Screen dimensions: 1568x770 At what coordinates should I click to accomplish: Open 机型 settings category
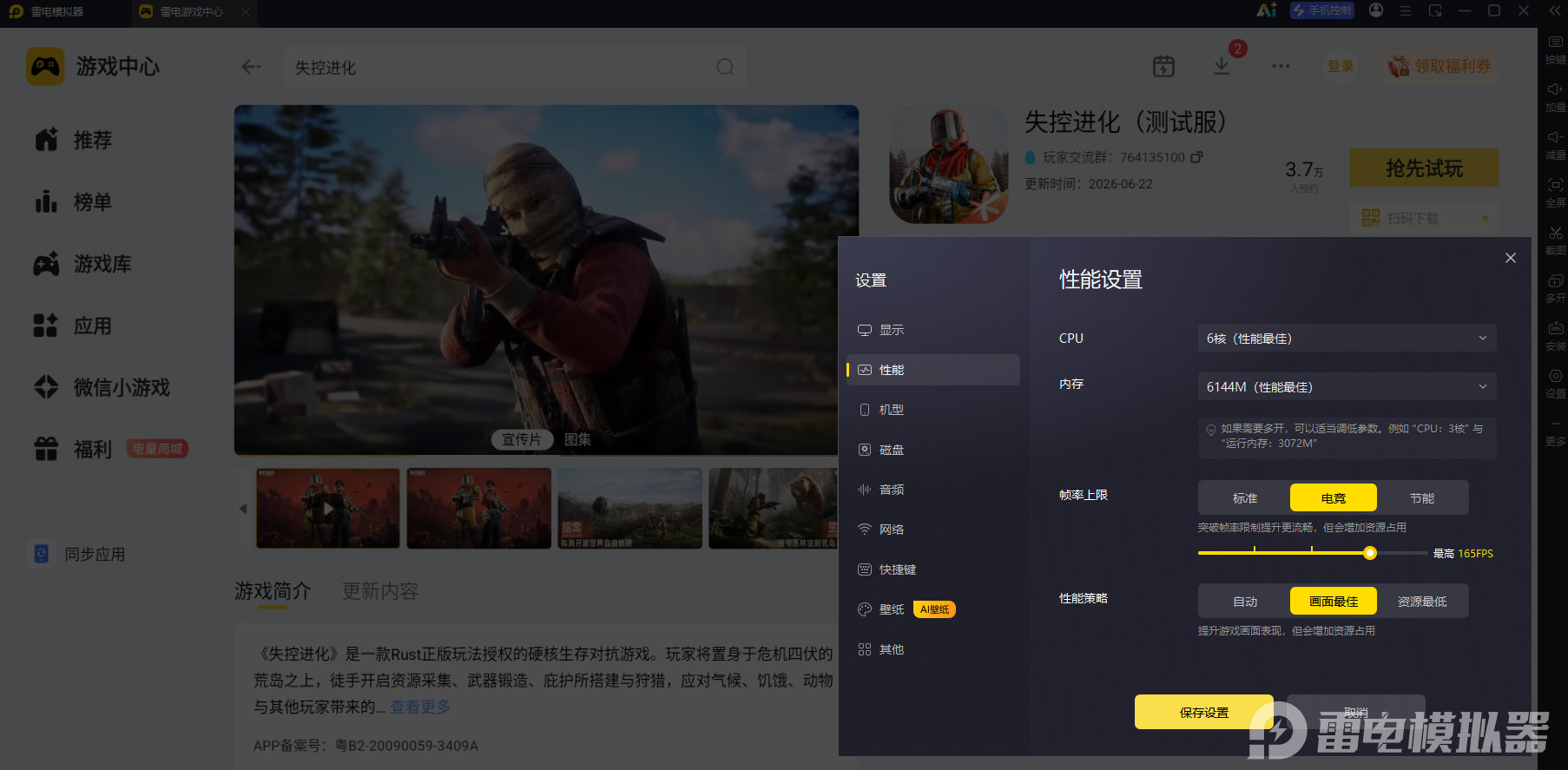point(932,410)
